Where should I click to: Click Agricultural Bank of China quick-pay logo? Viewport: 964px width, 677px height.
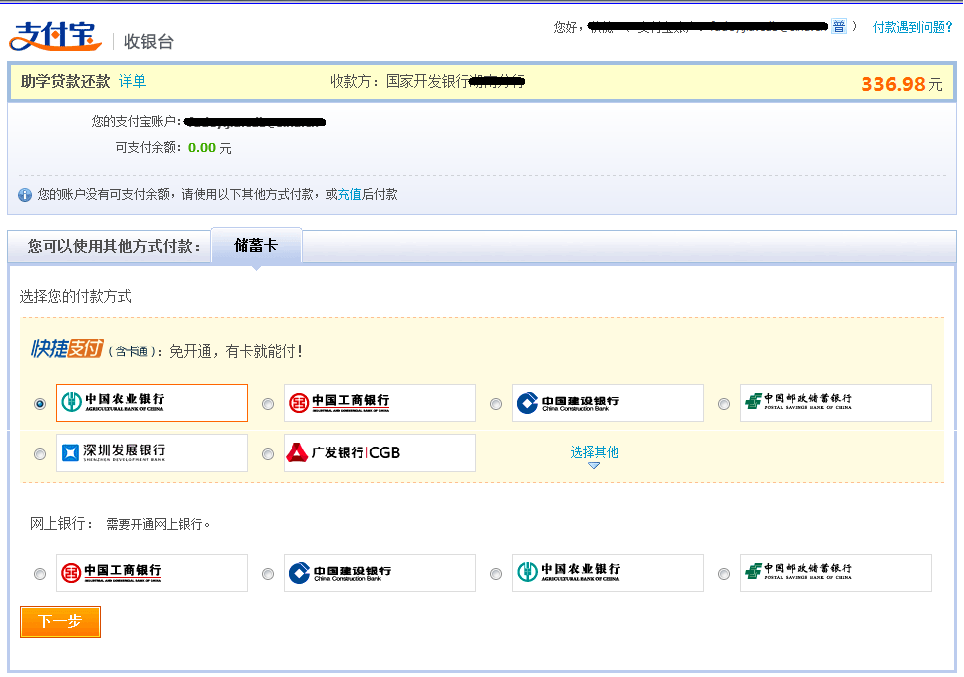coord(151,403)
